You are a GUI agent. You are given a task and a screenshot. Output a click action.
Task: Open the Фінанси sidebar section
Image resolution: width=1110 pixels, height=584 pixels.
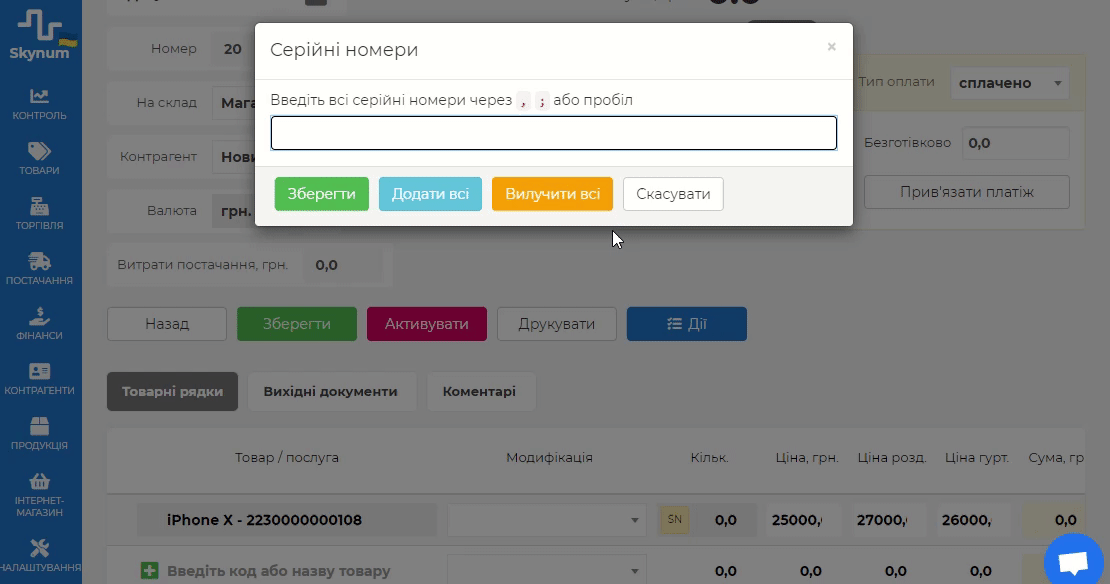coord(39,323)
